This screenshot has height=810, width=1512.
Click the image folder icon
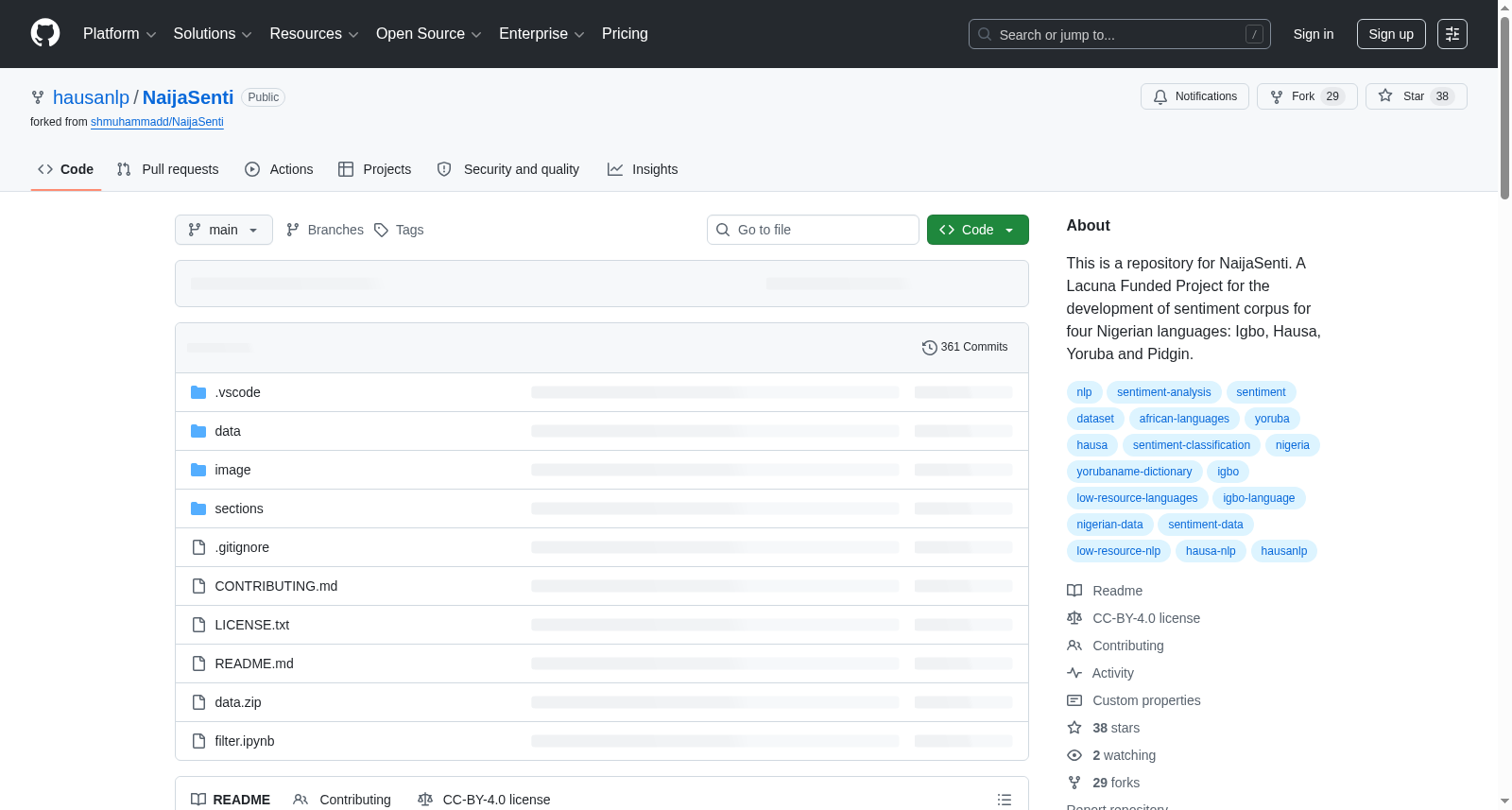click(198, 470)
